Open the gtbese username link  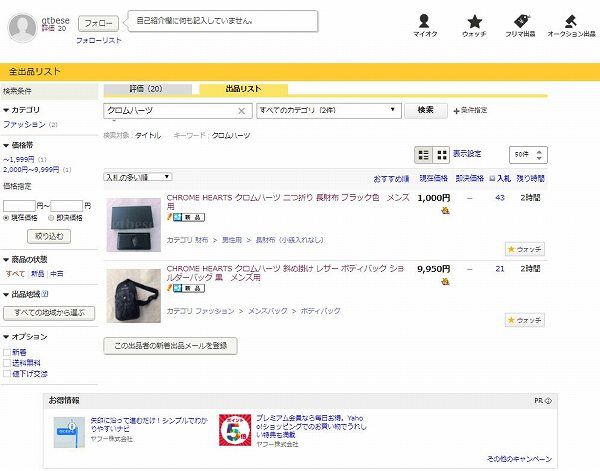click(55, 20)
